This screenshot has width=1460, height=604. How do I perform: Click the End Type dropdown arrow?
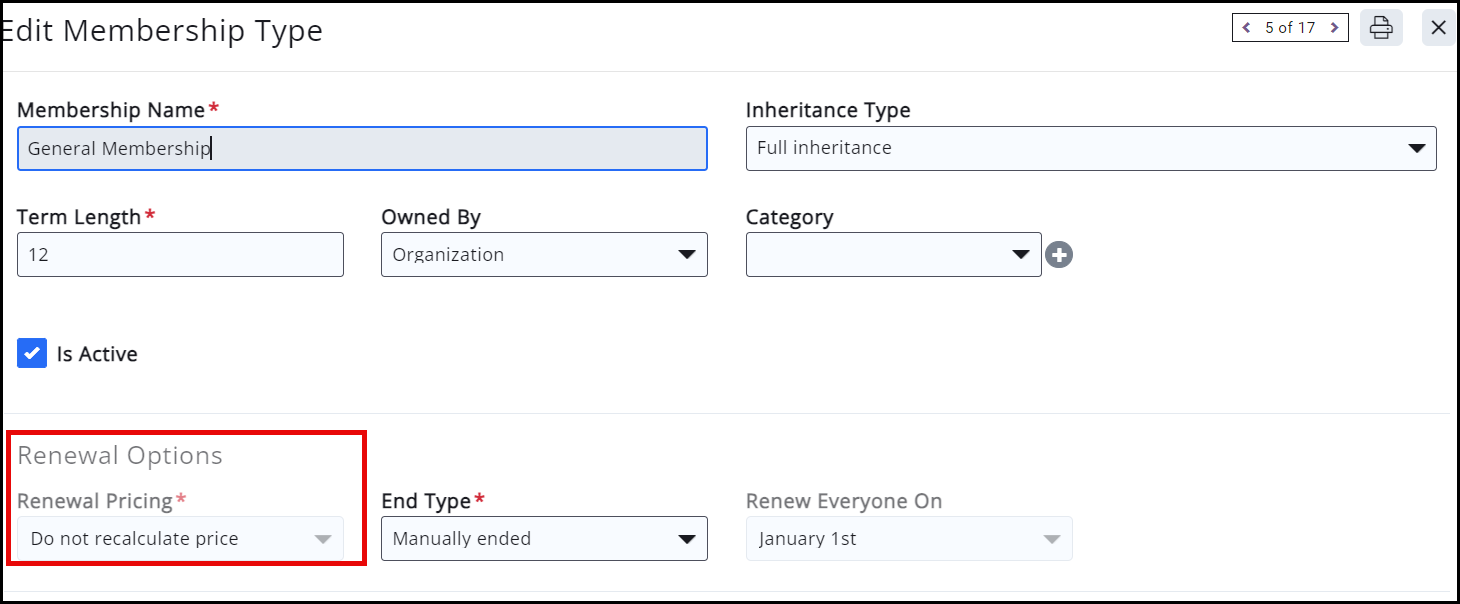click(687, 539)
